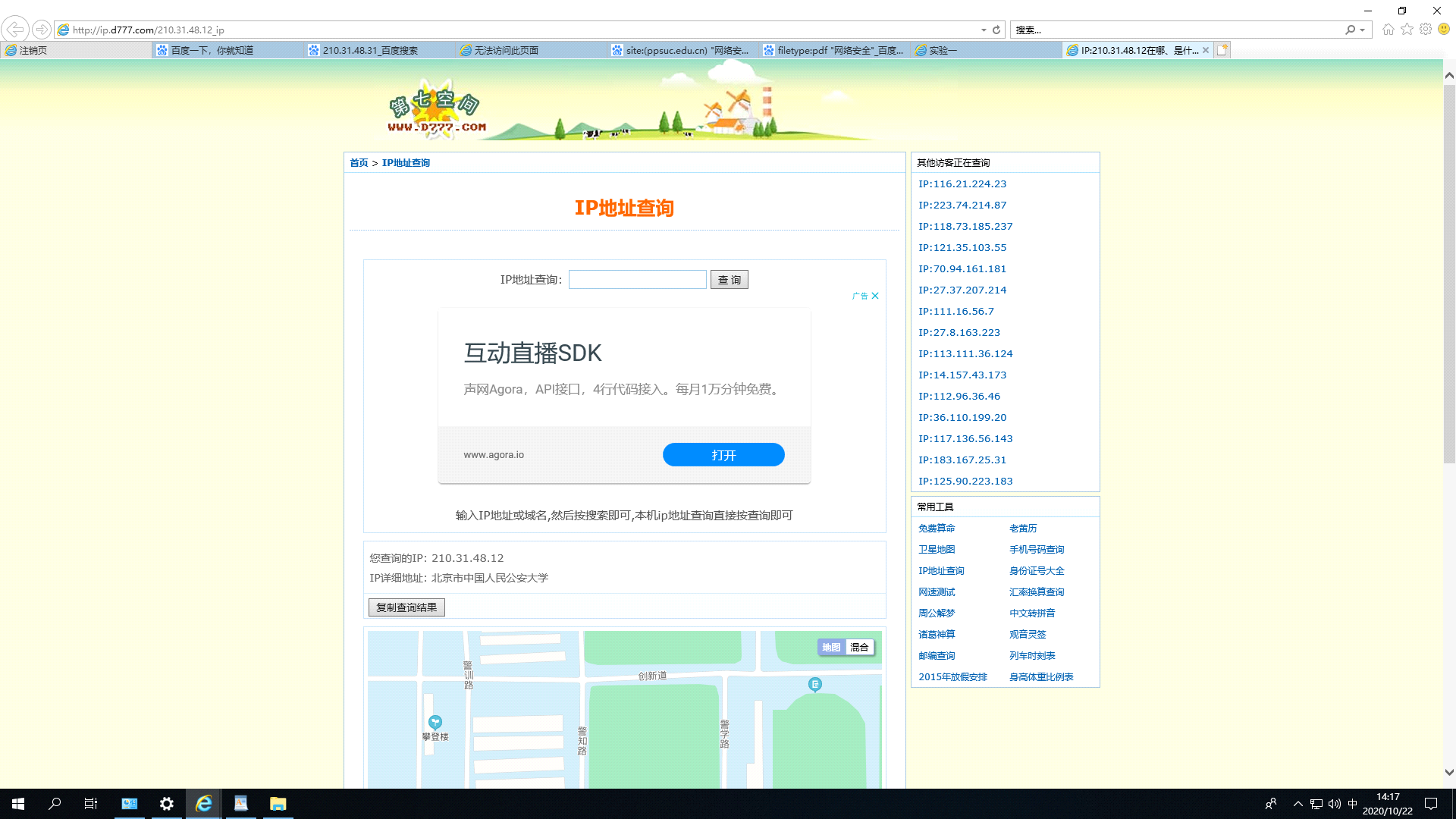Viewport: 1456px width, 819px height.
Task: Toggle the 中 input method indicator
Action: point(1352,804)
